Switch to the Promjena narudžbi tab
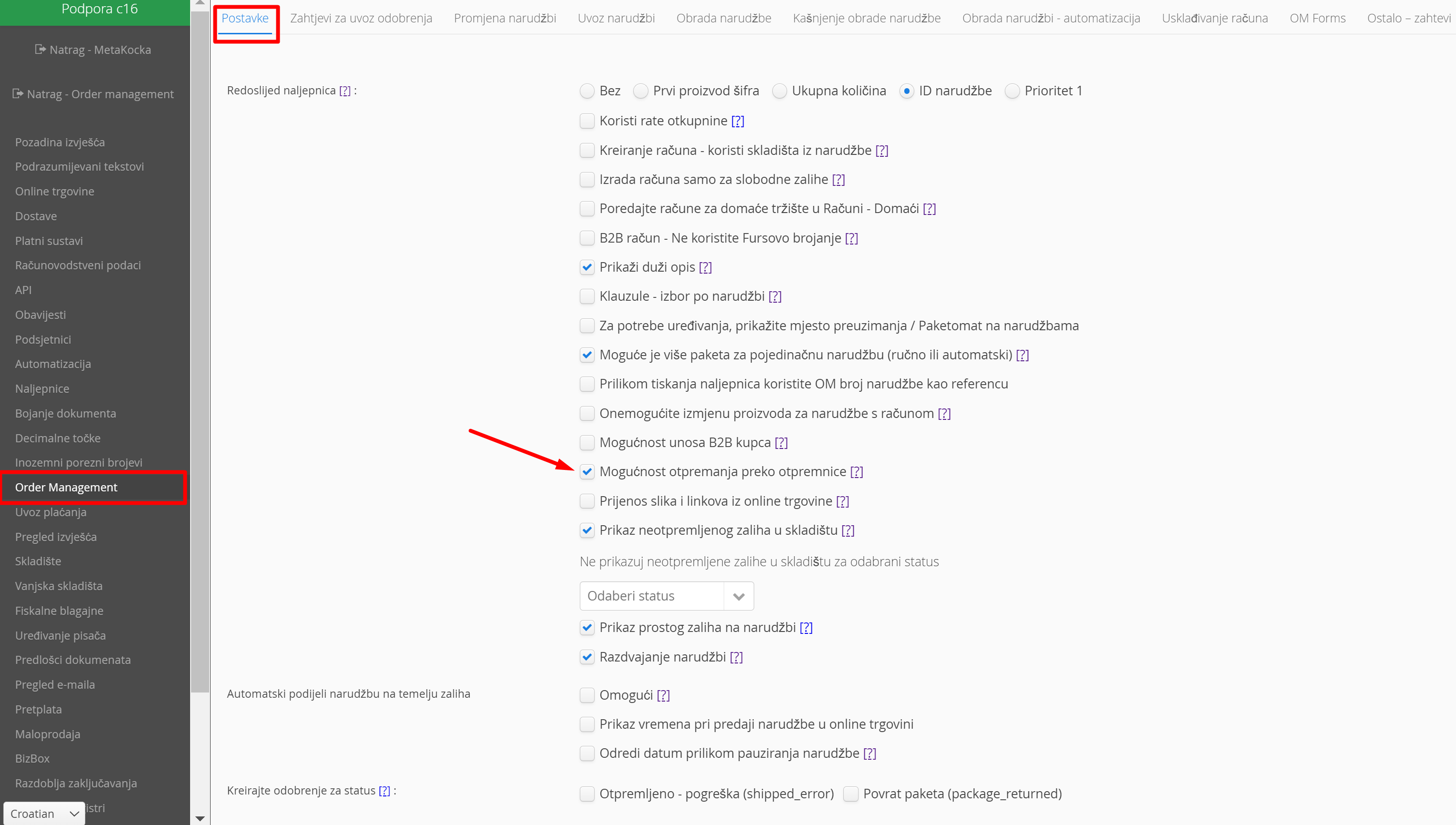The width and height of the screenshot is (1456, 825). tap(505, 18)
